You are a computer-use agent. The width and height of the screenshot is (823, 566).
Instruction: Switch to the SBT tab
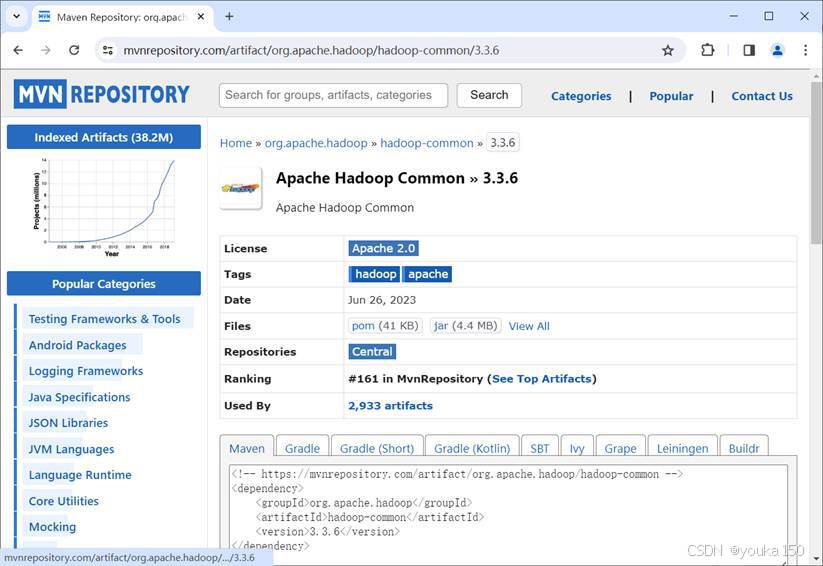pyautogui.click(x=540, y=448)
